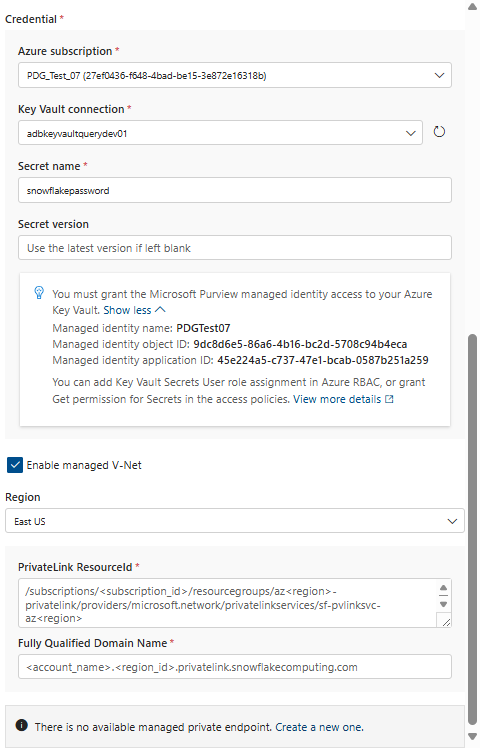Click the Key Vault connection label
This screenshot has height=750, width=489.
[x=71, y=109]
